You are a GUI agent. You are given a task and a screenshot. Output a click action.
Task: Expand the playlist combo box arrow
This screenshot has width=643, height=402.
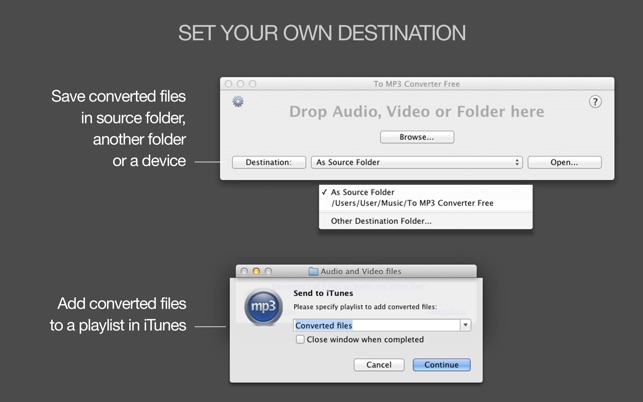point(465,325)
